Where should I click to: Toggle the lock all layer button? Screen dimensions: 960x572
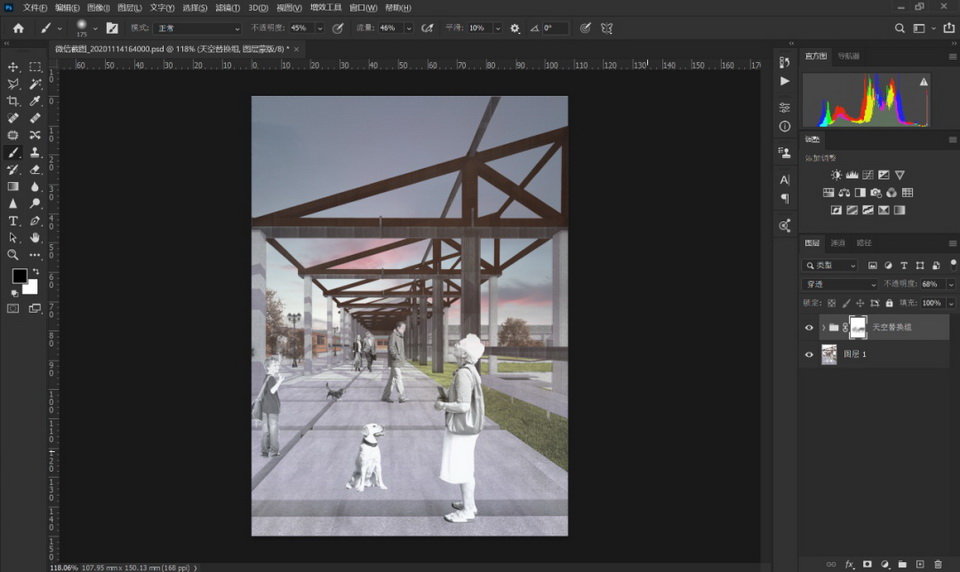tap(890, 302)
